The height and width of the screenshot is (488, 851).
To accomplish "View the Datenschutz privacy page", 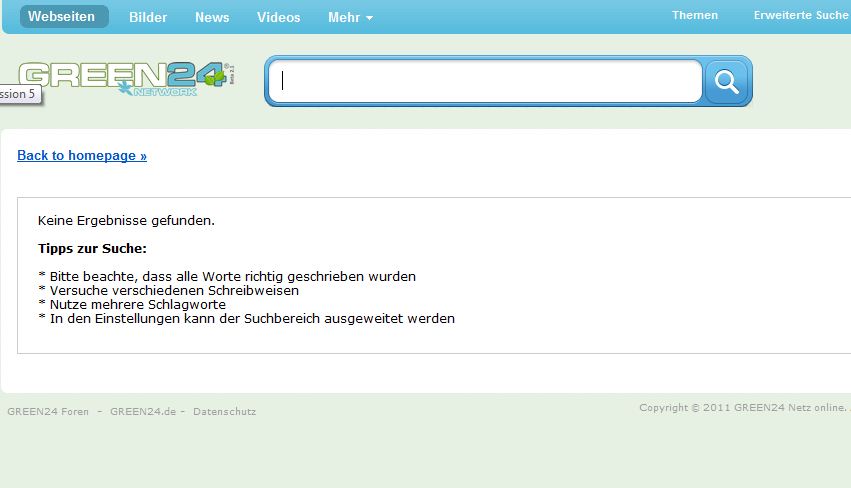I will 224,411.
